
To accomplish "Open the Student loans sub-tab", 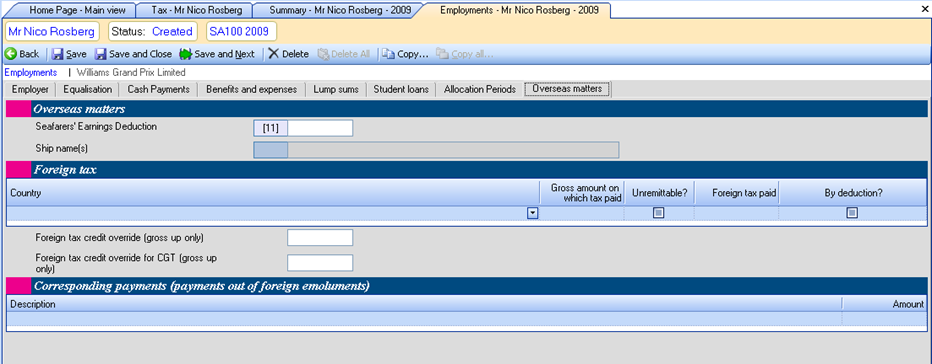I will [401, 89].
